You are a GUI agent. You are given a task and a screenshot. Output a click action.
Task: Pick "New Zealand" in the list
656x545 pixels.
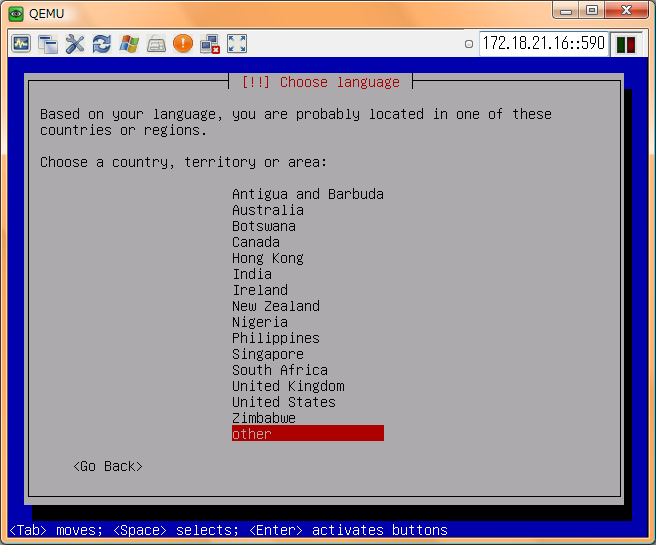coord(308,306)
